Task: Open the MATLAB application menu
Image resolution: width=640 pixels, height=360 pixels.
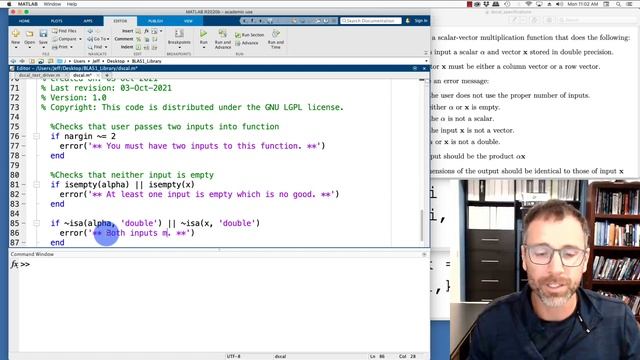Action: tap(28, 4)
